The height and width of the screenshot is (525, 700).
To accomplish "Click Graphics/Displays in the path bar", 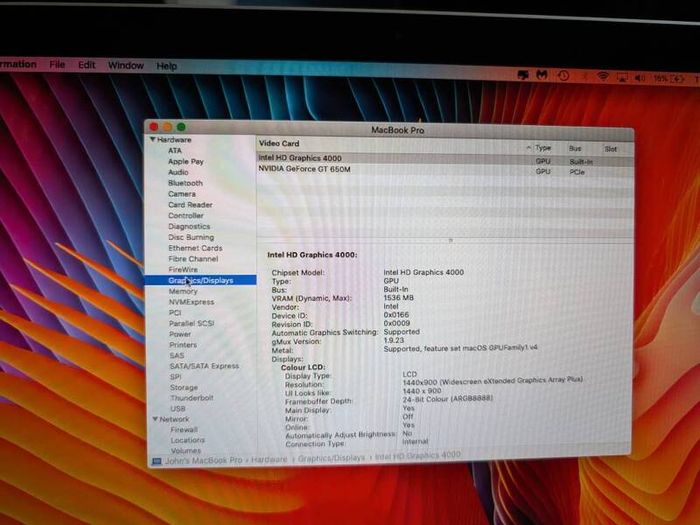I will click(x=331, y=458).
